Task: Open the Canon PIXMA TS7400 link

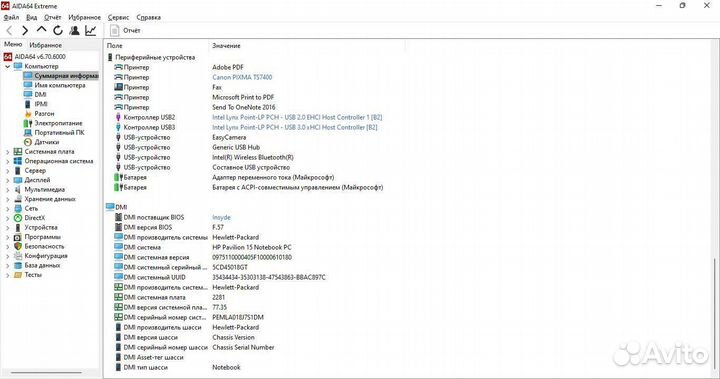Action: coord(242,77)
